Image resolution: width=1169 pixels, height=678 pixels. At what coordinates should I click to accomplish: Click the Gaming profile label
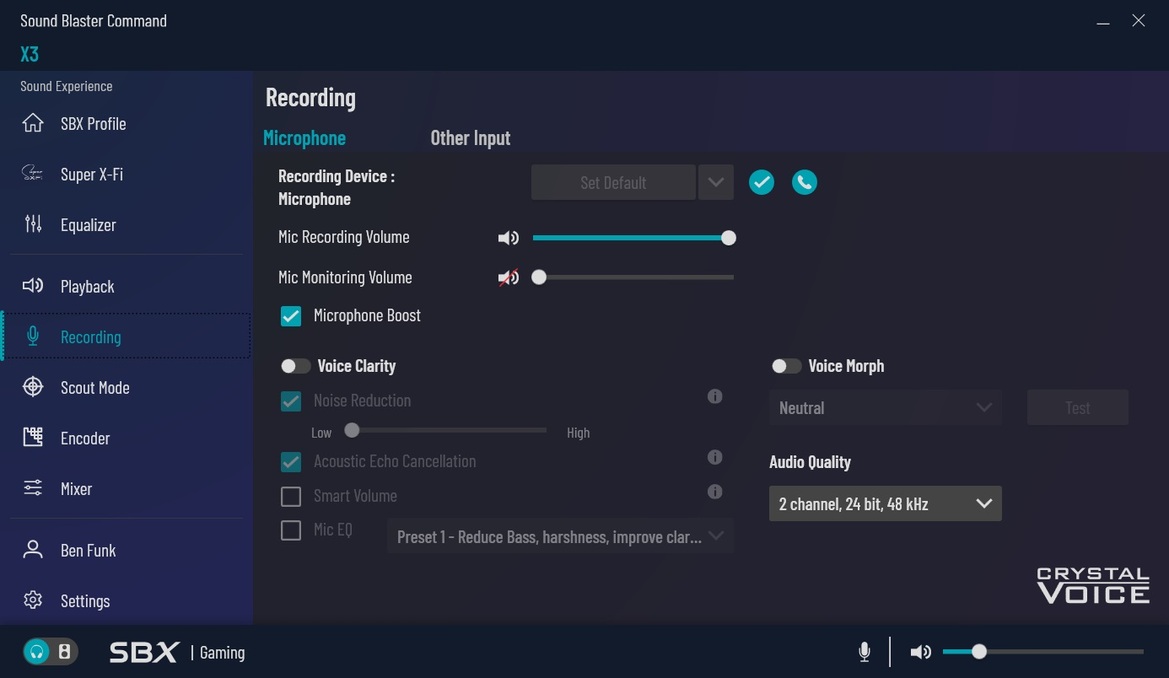point(222,653)
